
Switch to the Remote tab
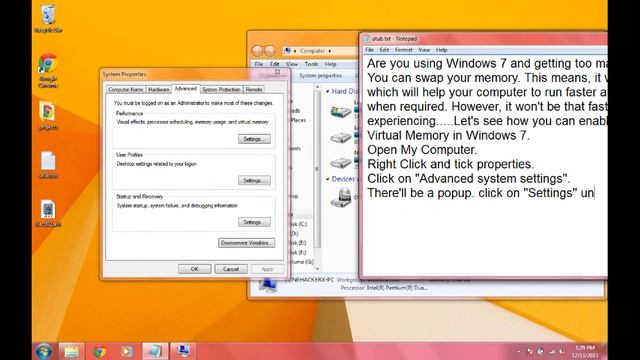pos(254,89)
